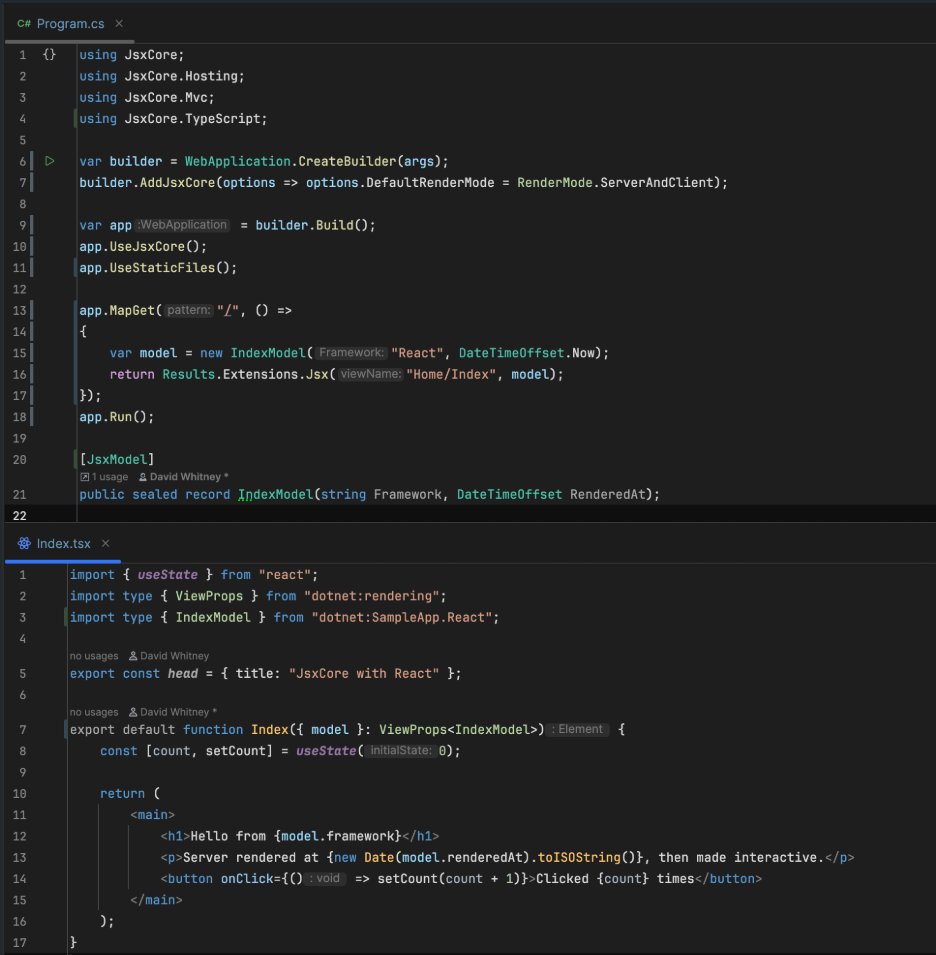Click 'setCount' in the useState destructuring
This screenshot has width=936, height=955.
coord(235,751)
